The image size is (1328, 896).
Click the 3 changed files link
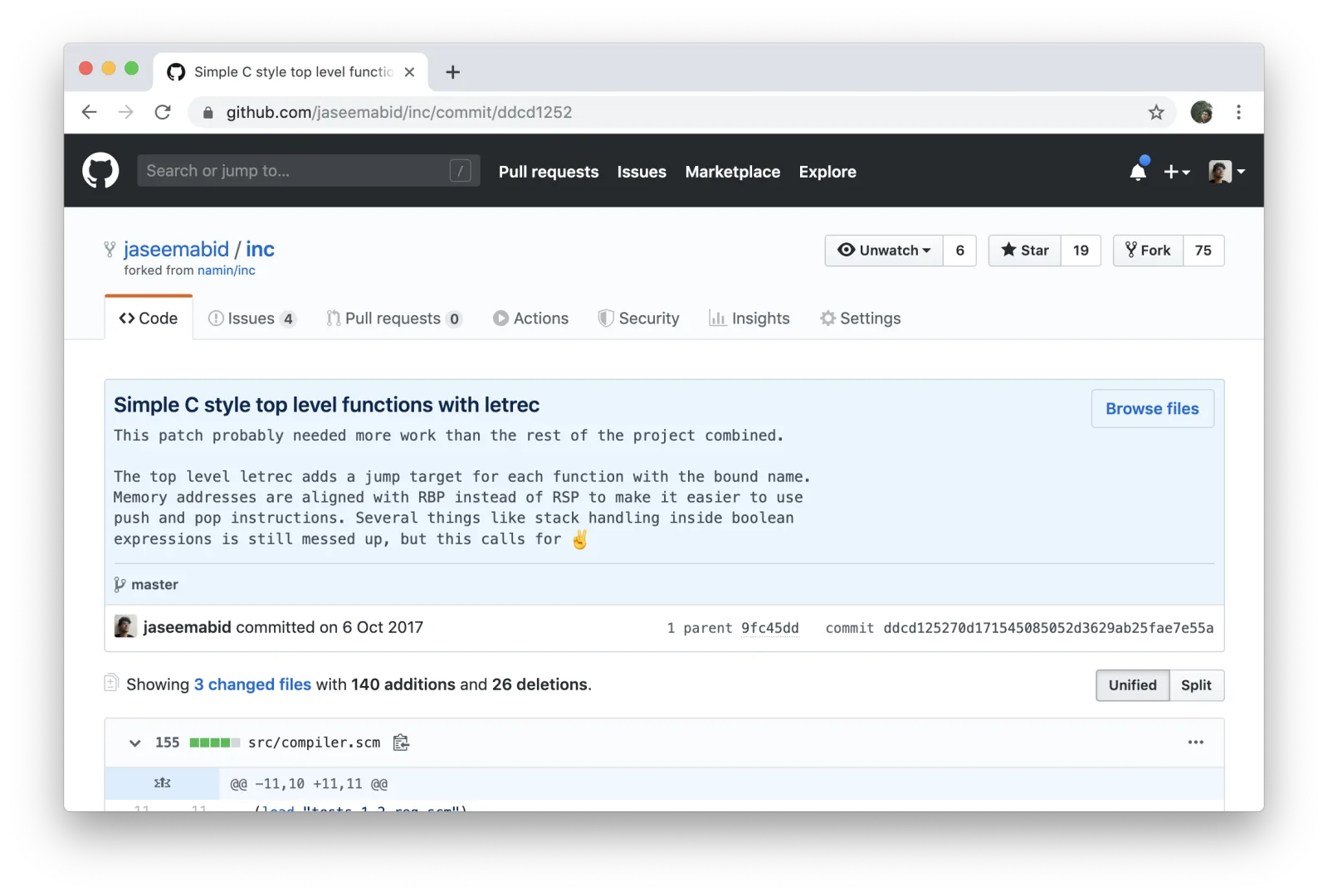tap(252, 684)
